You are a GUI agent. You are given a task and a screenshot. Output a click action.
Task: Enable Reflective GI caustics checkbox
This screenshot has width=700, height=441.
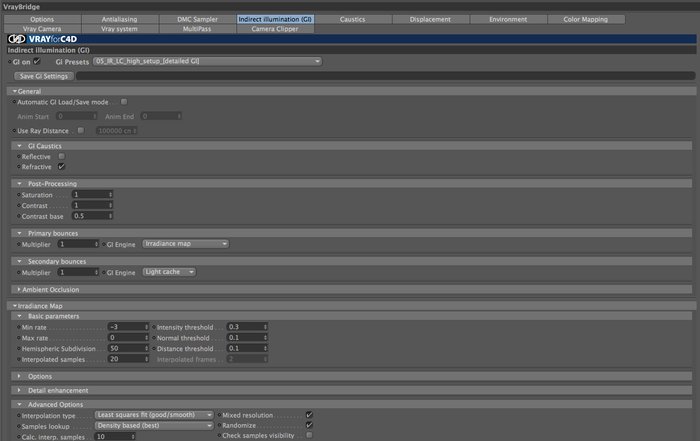coord(62,156)
